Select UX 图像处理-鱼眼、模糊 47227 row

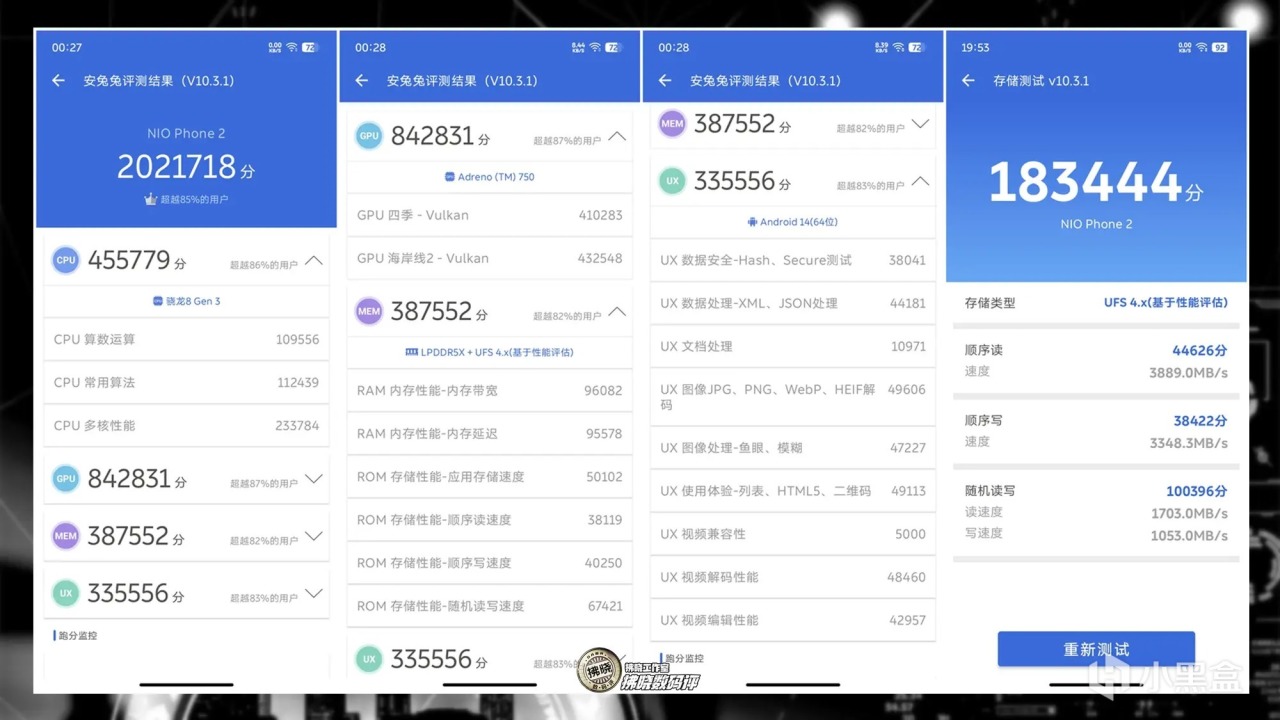[x=793, y=448]
